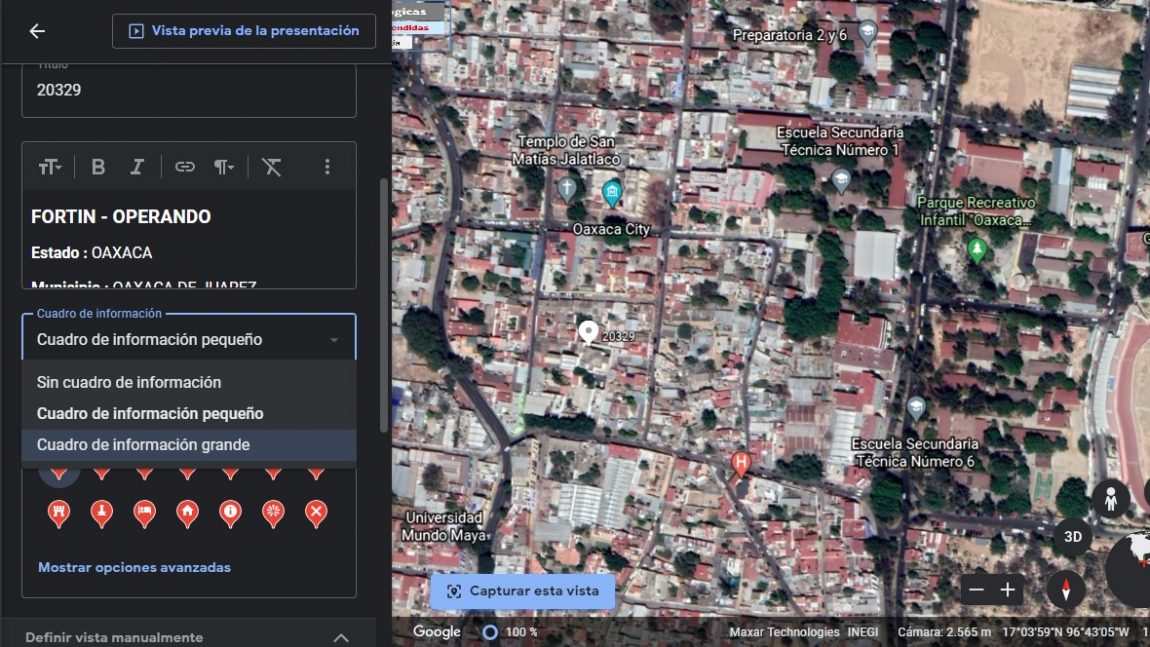Select Sin cuadro de información option
This screenshot has width=1150, height=647.
[x=189, y=382]
